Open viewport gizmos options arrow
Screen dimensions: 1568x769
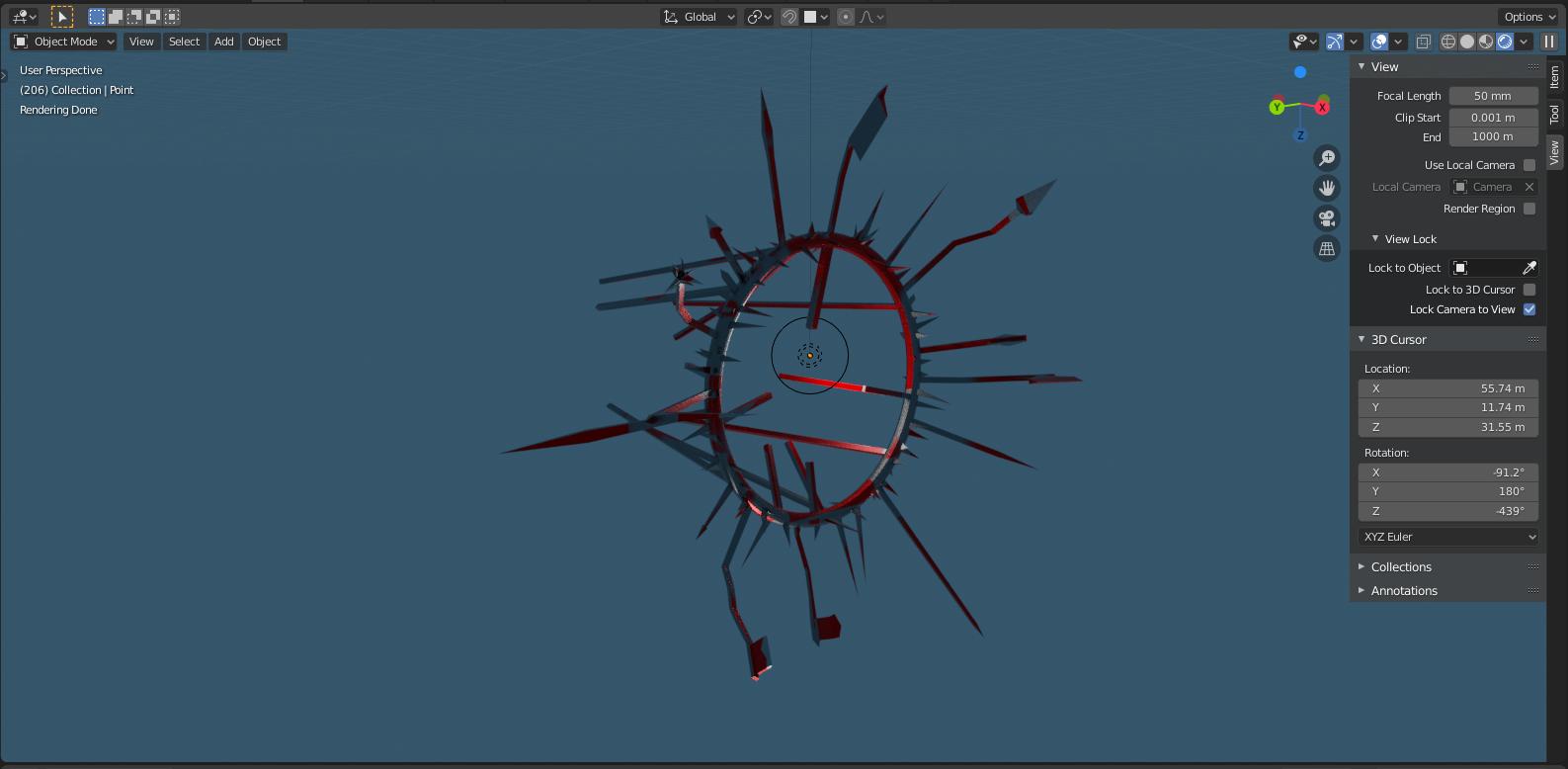[1354, 42]
